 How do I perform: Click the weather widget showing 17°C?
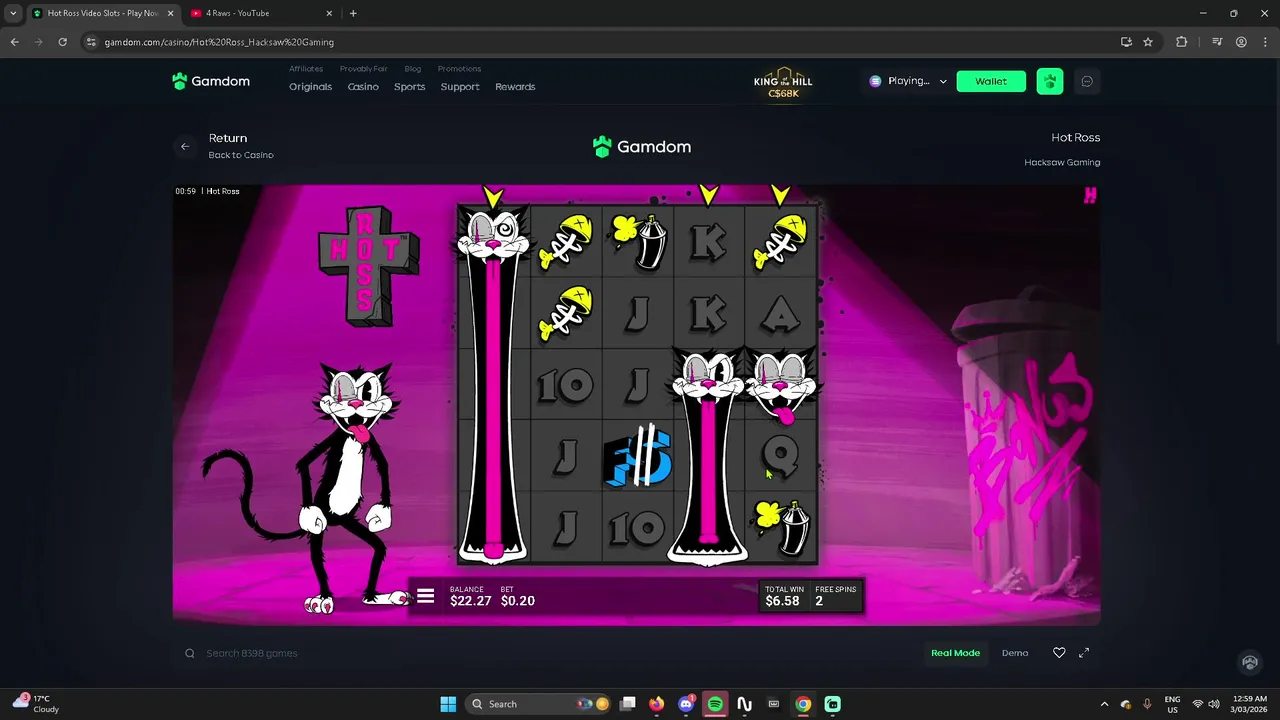pos(36,704)
